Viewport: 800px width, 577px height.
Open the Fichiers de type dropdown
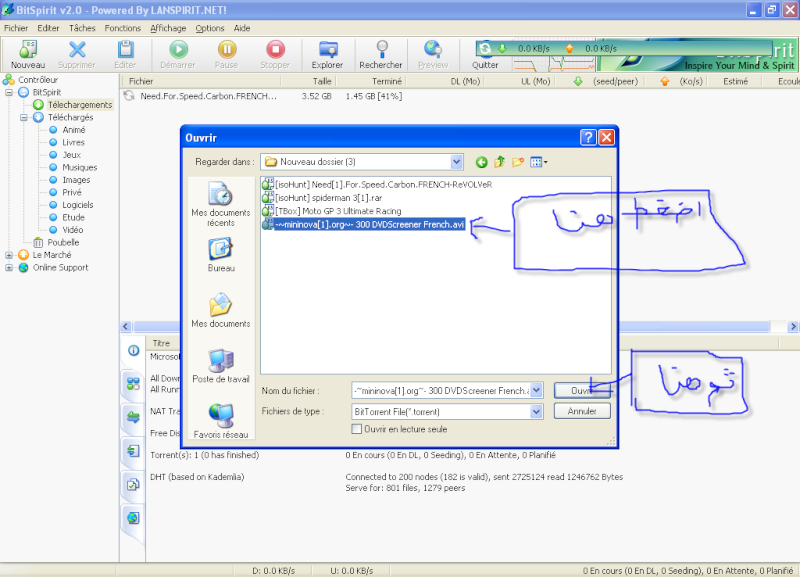coord(536,411)
